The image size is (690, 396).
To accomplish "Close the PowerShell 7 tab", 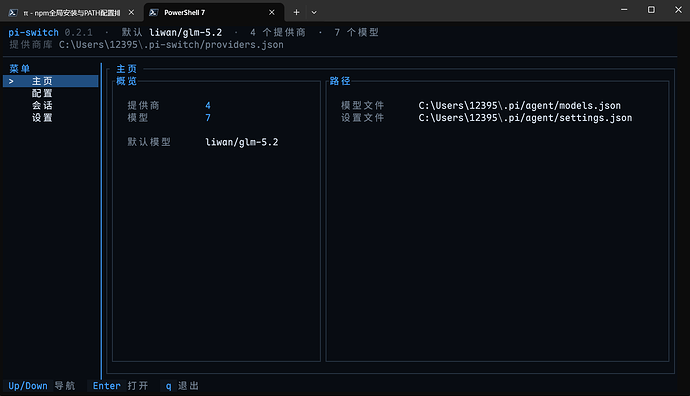I will coord(272,12).
